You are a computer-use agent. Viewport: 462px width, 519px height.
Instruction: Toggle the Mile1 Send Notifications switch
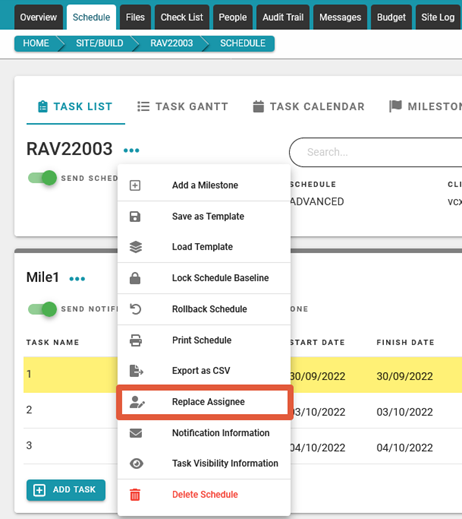42,309
